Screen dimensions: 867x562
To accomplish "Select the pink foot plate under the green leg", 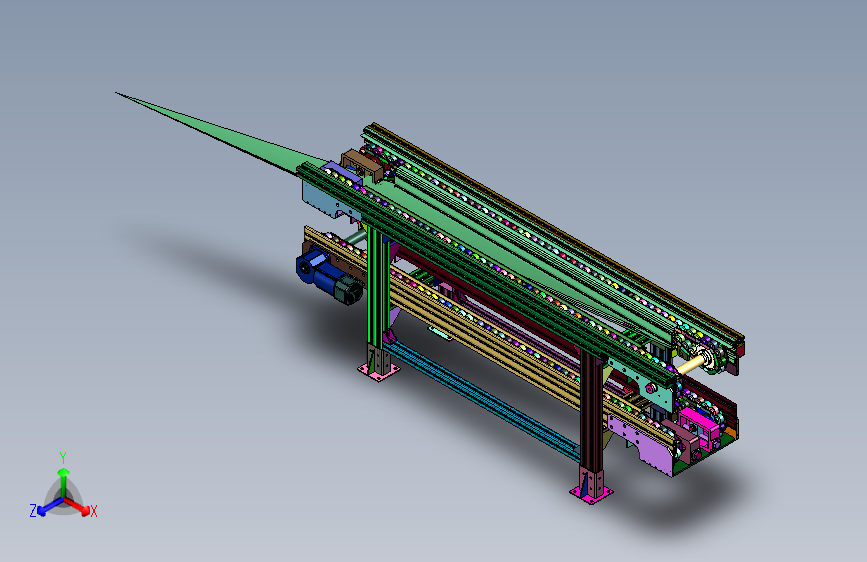I will pyautogui.click(x=379, y=371).
